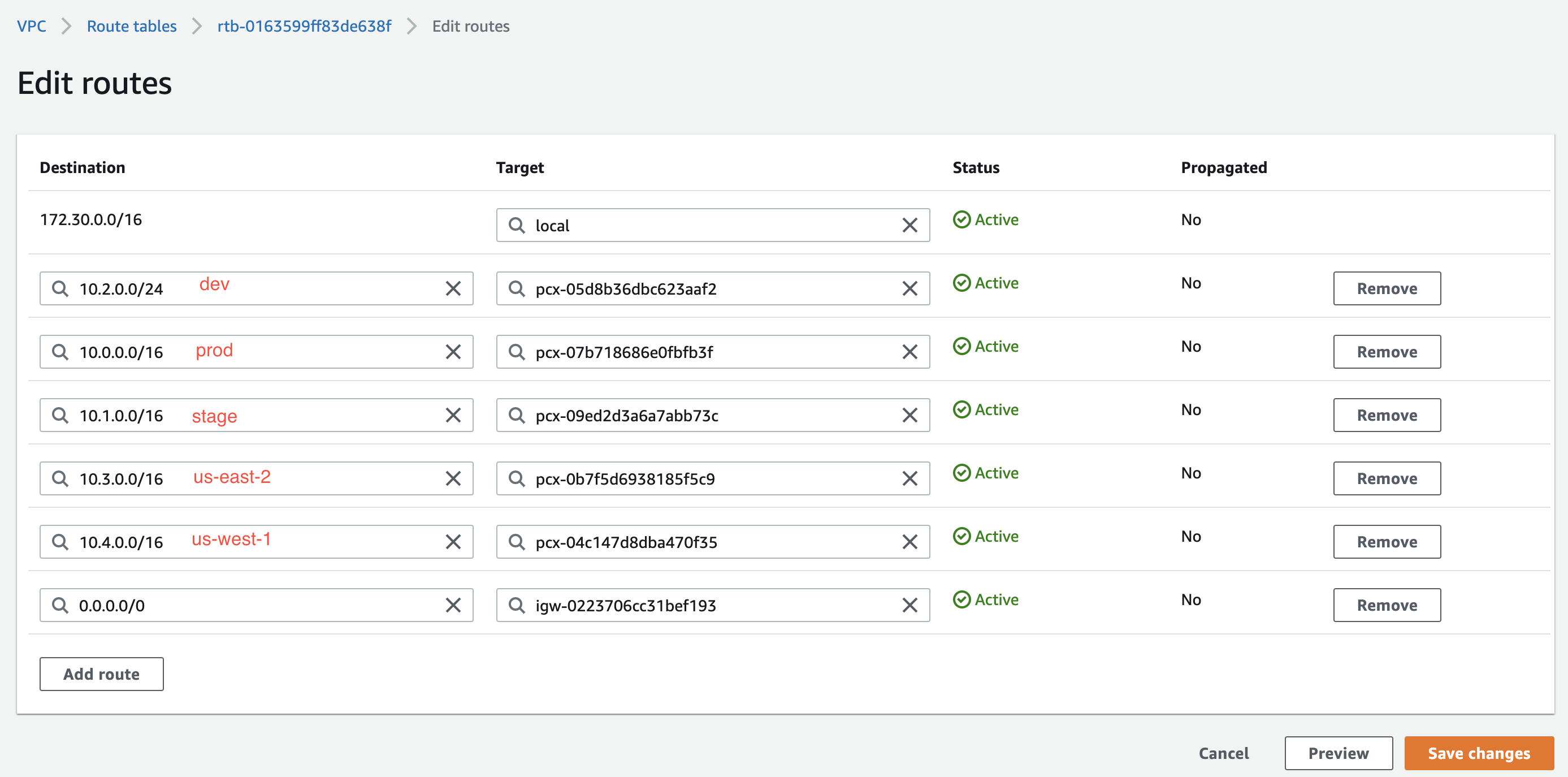
Task: Clear the 10.4.0.0/16 us-west-1 destination
Action: tap(453, 542)
